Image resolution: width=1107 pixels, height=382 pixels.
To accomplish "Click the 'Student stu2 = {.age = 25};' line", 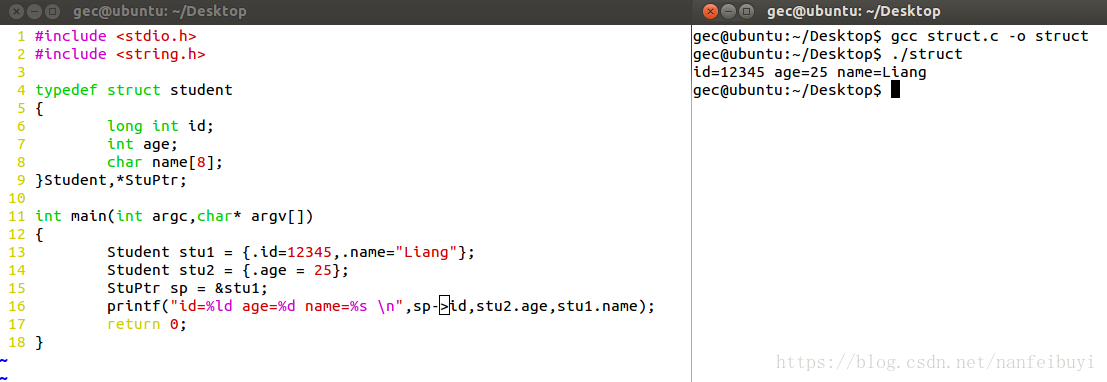I will (x=228, y=270).
